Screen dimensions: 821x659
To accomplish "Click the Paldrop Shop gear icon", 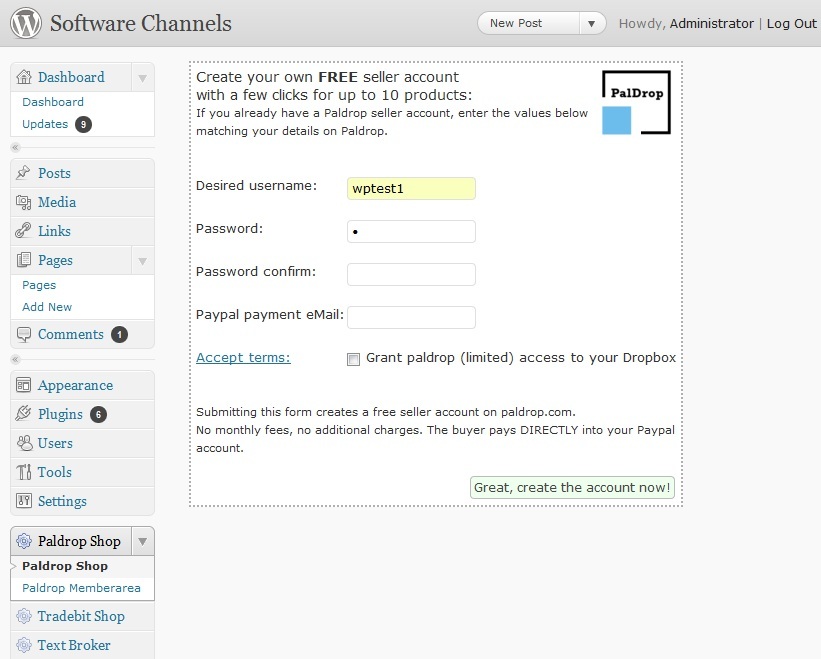I will [x=24, y=541].
